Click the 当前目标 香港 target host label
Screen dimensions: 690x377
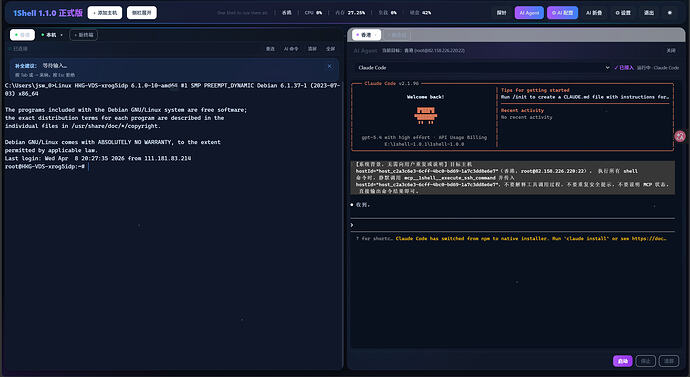423,51
